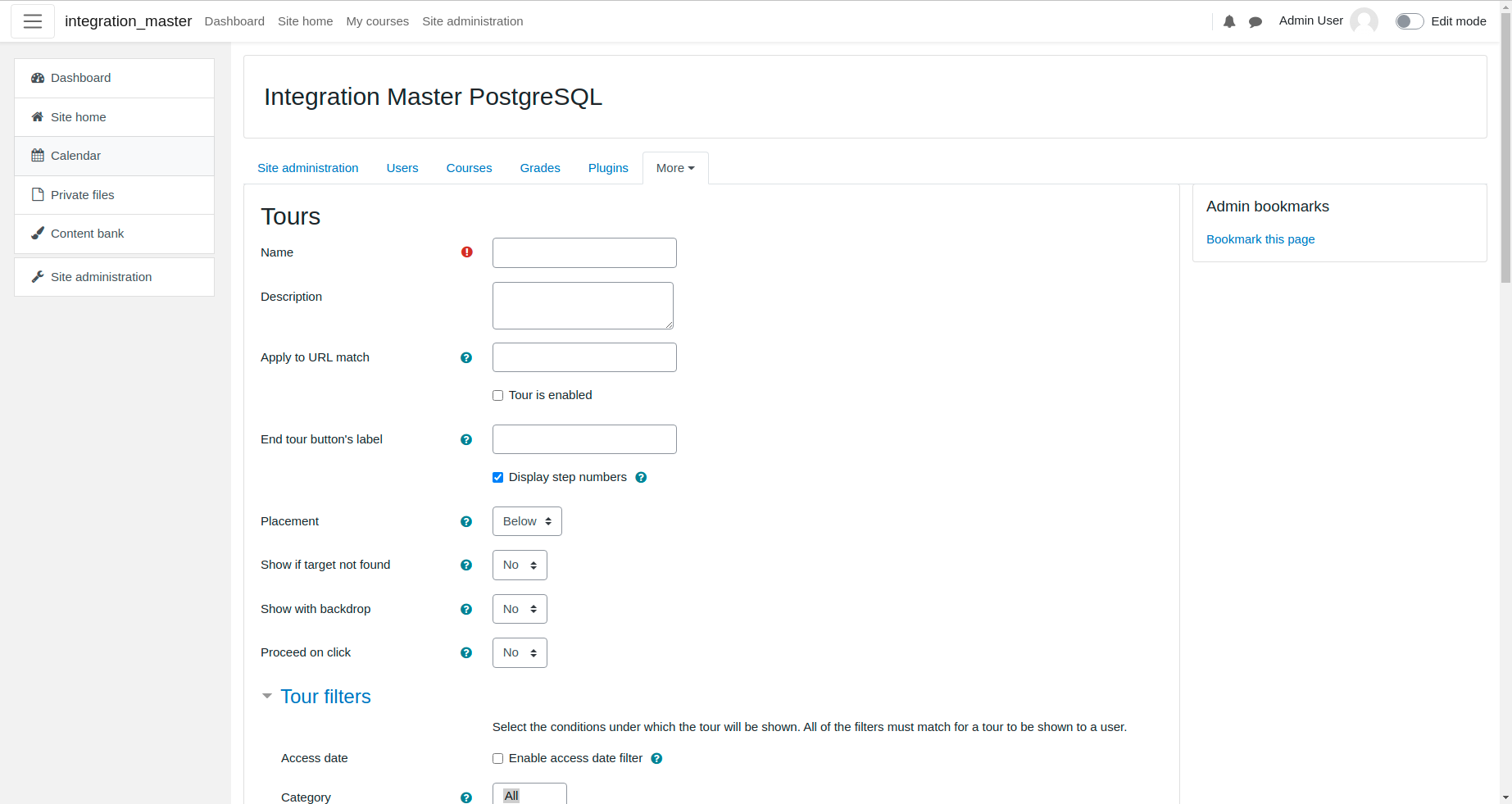Click the Private files document icon
Image resolution: width=1512 pixels, height=804 pixels.
(38, 195)
